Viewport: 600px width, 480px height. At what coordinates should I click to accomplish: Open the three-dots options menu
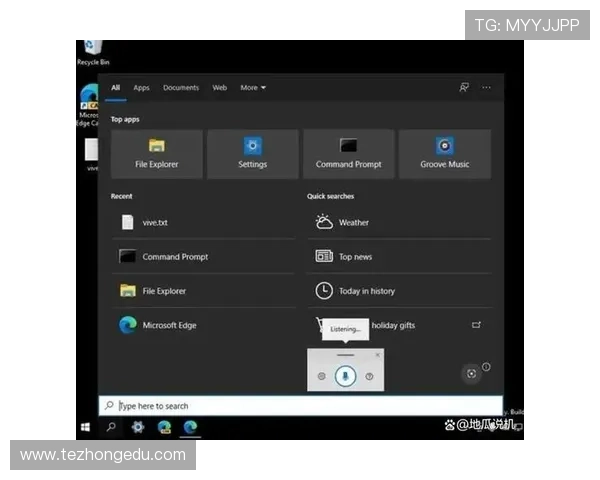coord(486,88)
